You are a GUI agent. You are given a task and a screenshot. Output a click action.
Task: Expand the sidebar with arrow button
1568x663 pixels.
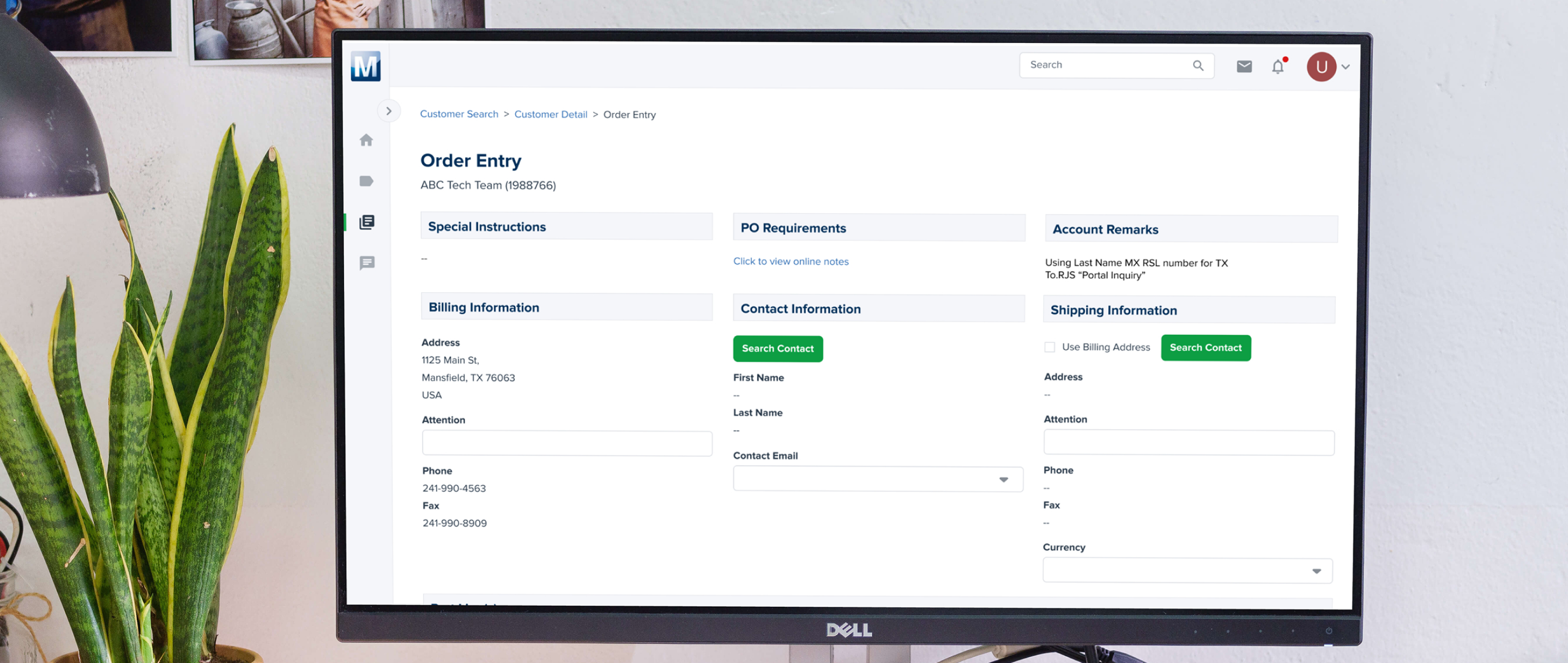[388, 111]
